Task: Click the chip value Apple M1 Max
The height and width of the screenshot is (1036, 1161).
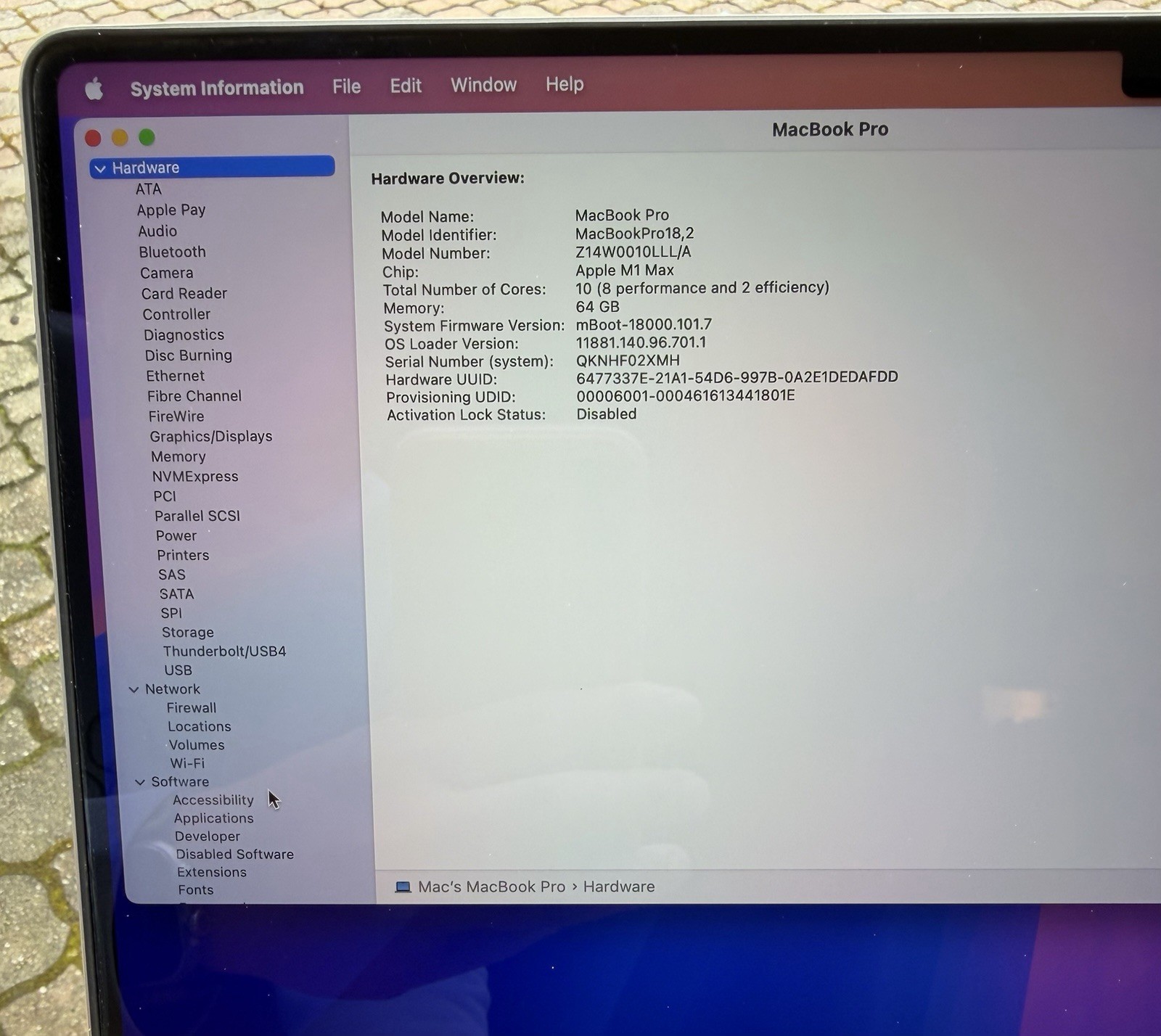Action: pyautogui.click(x=625, y=271)
